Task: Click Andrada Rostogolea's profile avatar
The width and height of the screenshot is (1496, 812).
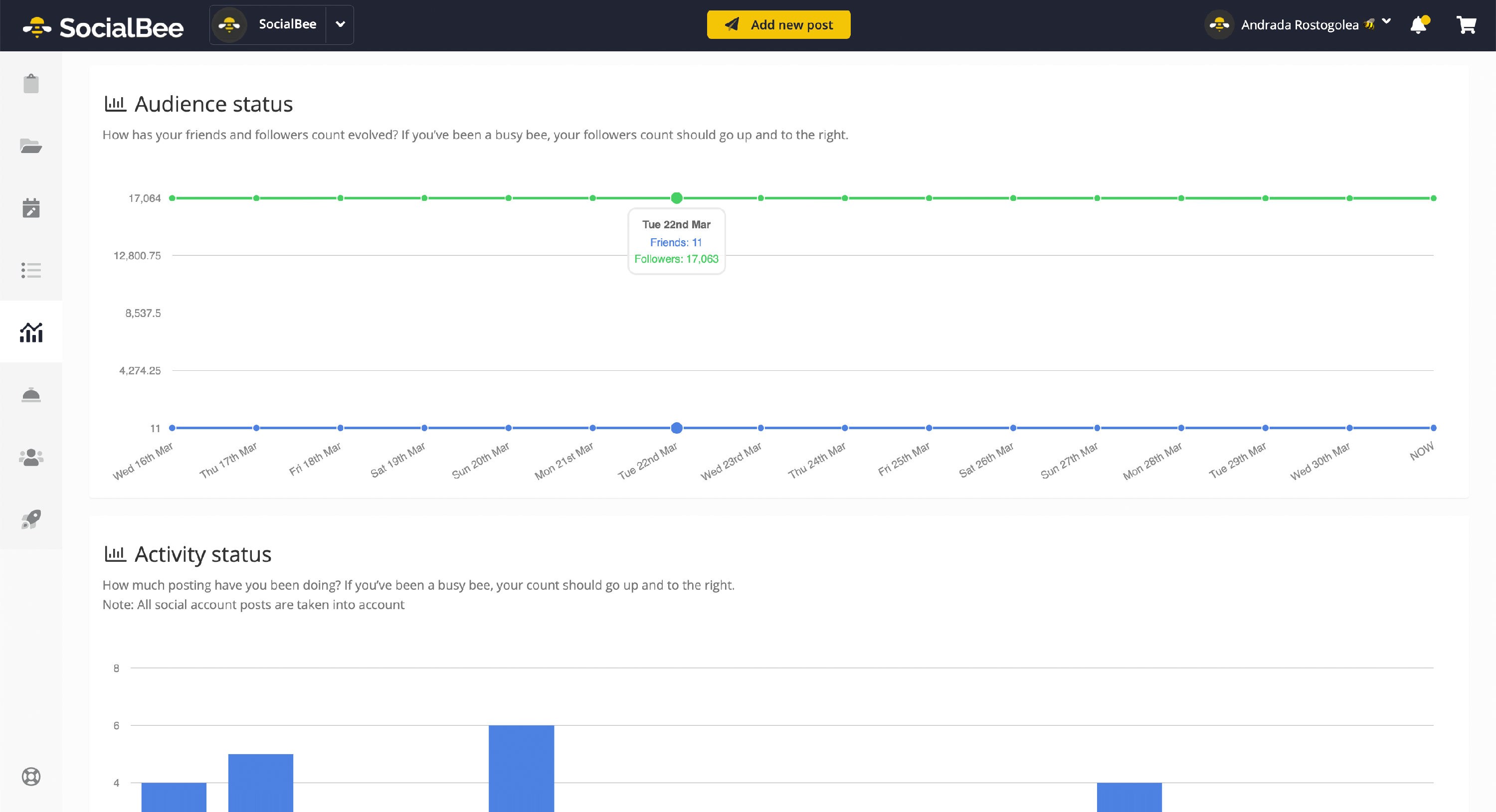Action: pyautogui.click(x=1219, y=24)
